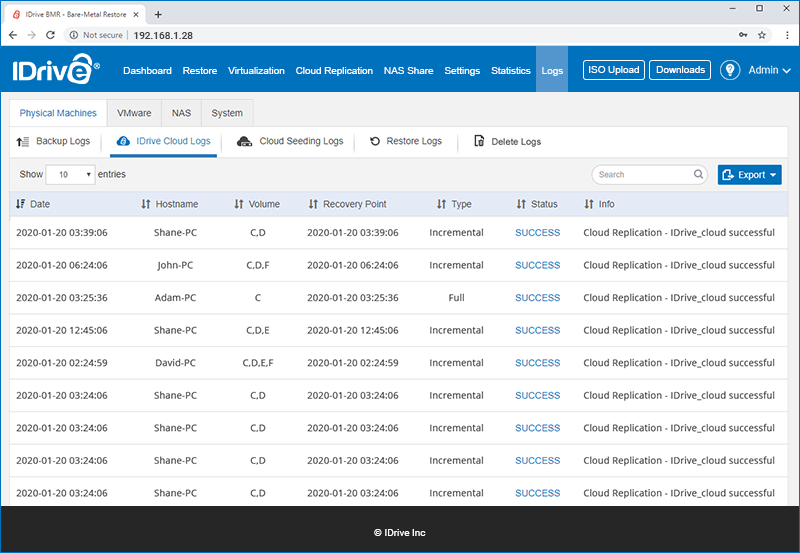Open Virtualization section

tap(256, 70)
